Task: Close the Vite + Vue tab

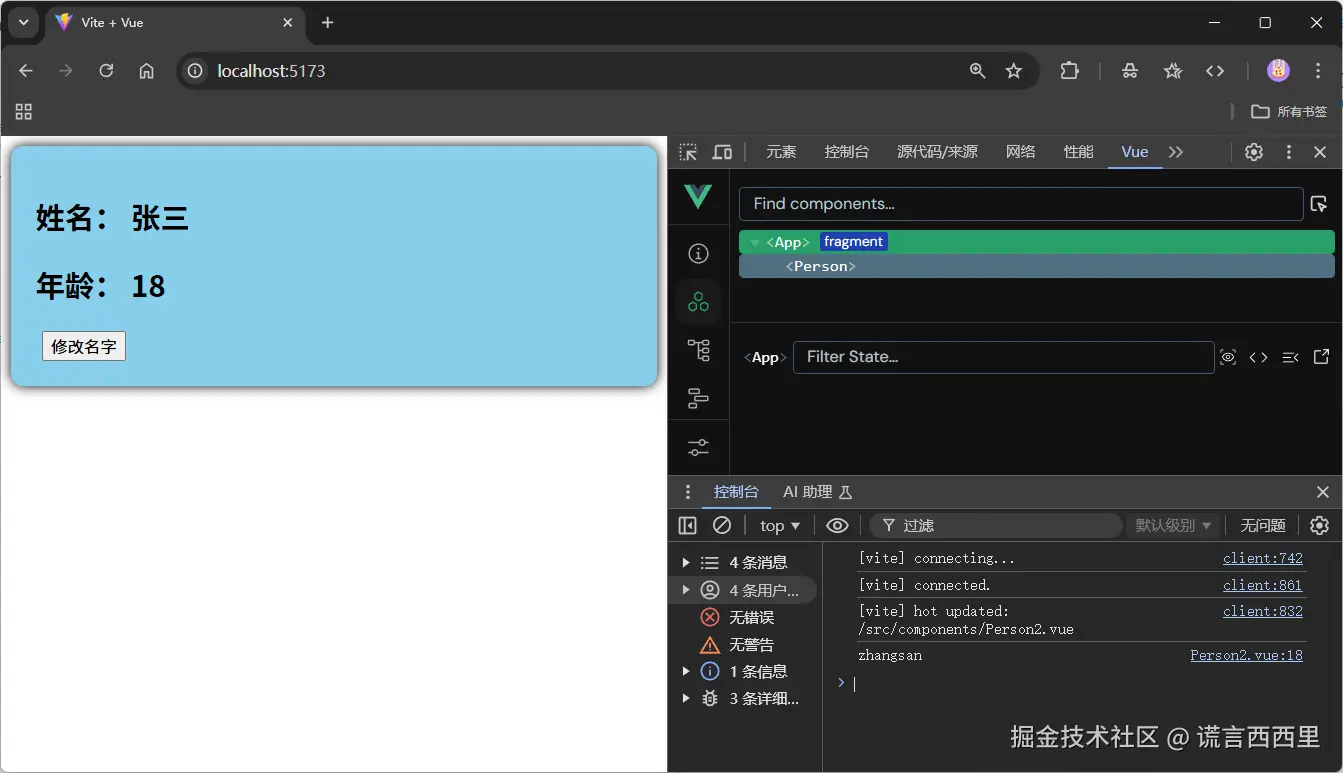Action: pyautogui.click(x=288, y=22)
